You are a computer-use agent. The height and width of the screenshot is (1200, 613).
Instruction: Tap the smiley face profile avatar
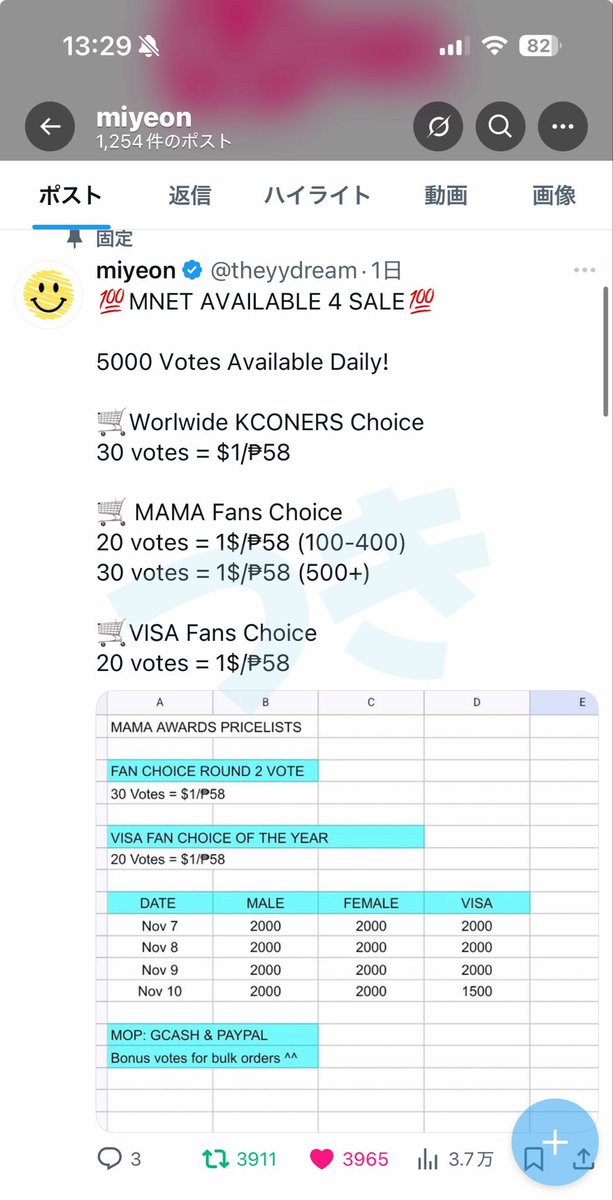pyautogui.click(x=48, y=295)
